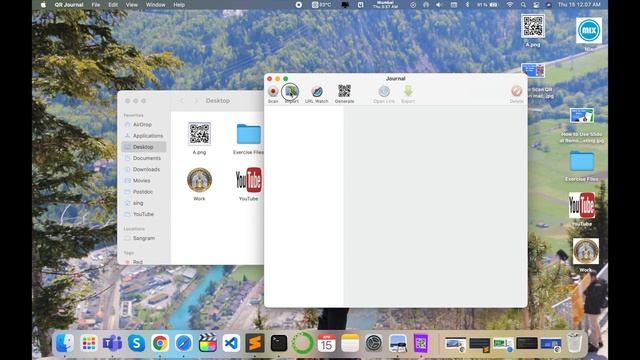Click the Finder forward arrow

tap(196, 101)
